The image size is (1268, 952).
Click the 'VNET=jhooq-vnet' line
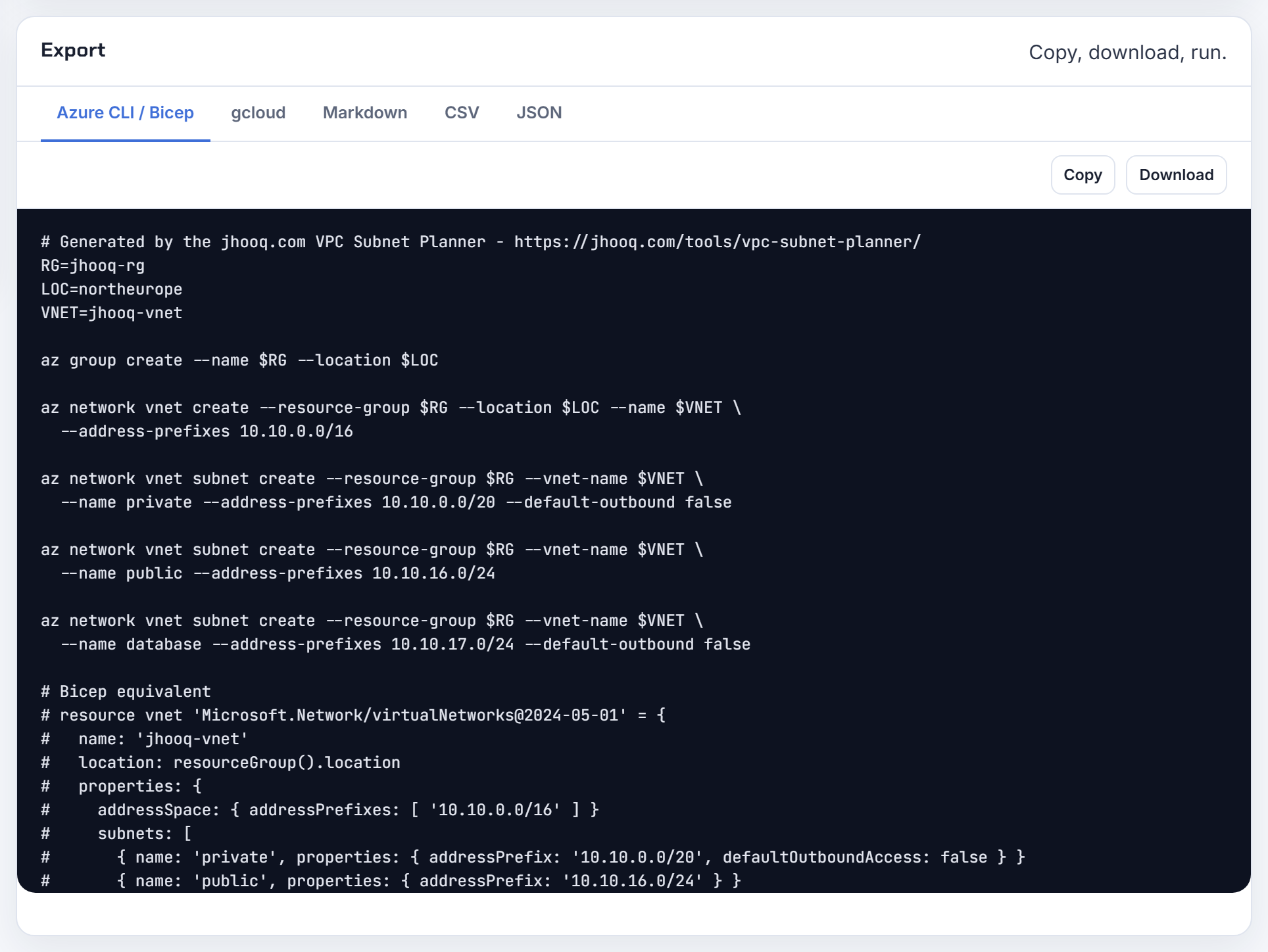112,313
